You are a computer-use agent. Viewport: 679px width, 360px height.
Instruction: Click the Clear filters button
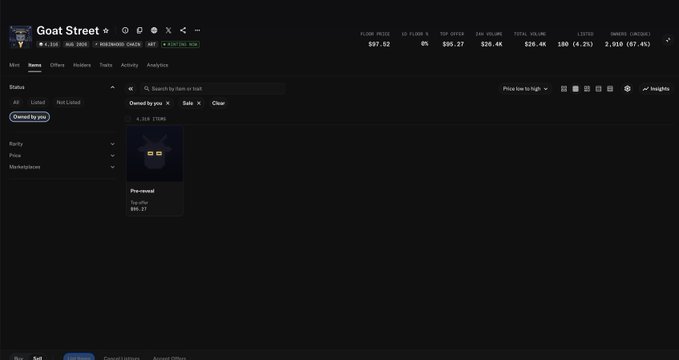coord(218,103)
